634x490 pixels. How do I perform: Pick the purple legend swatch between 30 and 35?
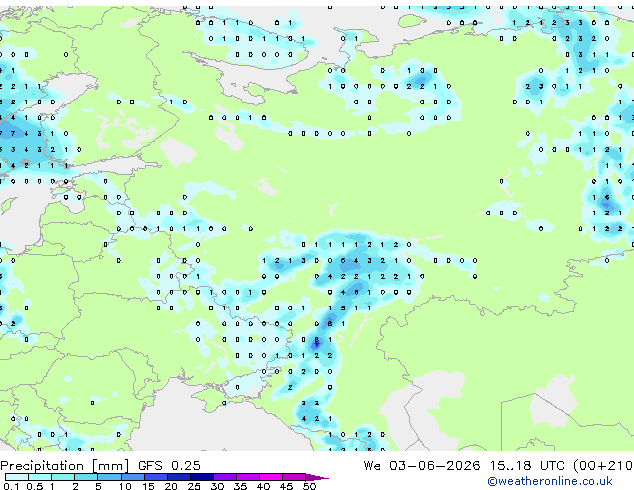(225, 477)
